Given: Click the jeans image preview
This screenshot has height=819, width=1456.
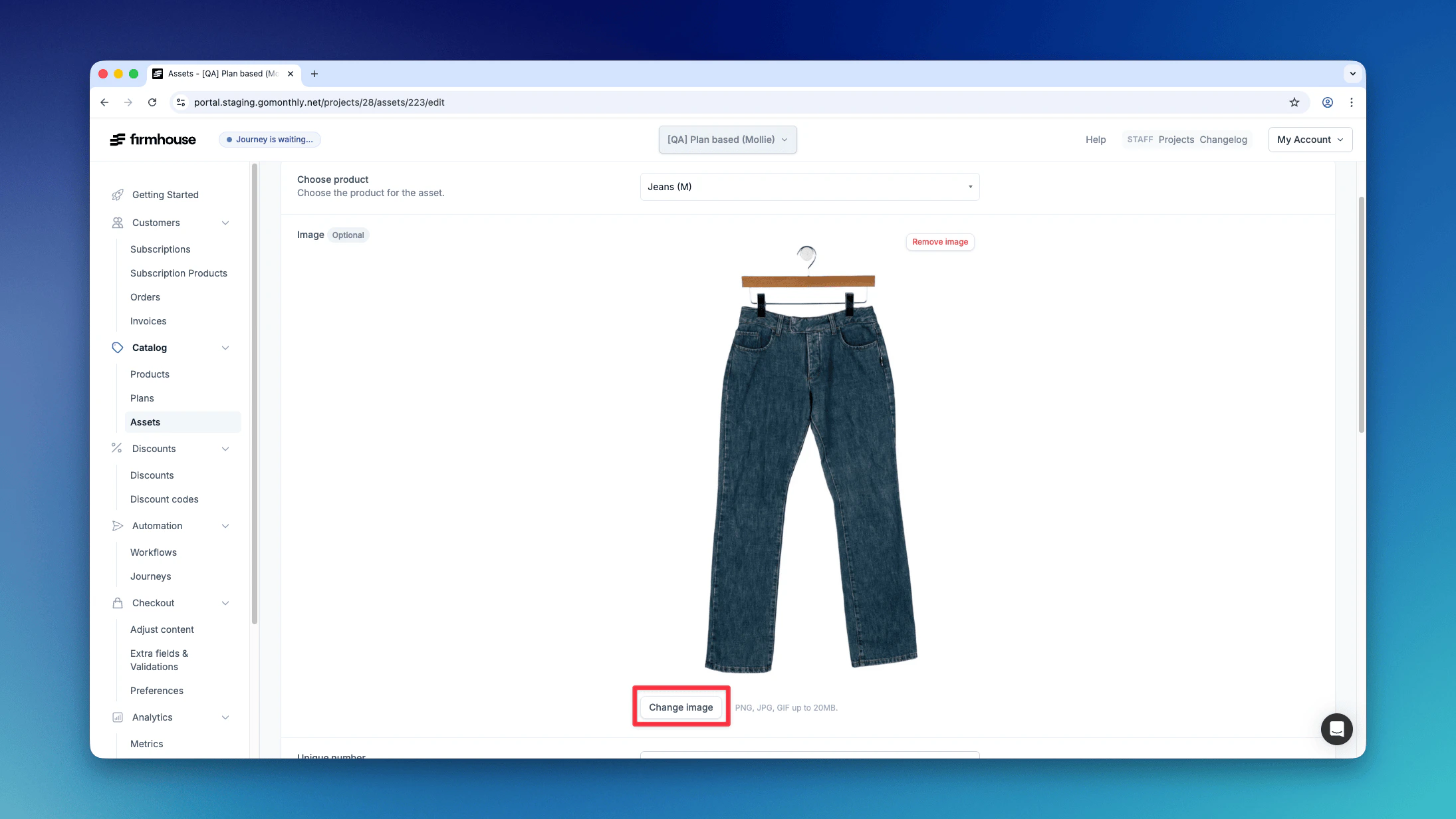Looking at the screenshot, I should tap(809, 459).
